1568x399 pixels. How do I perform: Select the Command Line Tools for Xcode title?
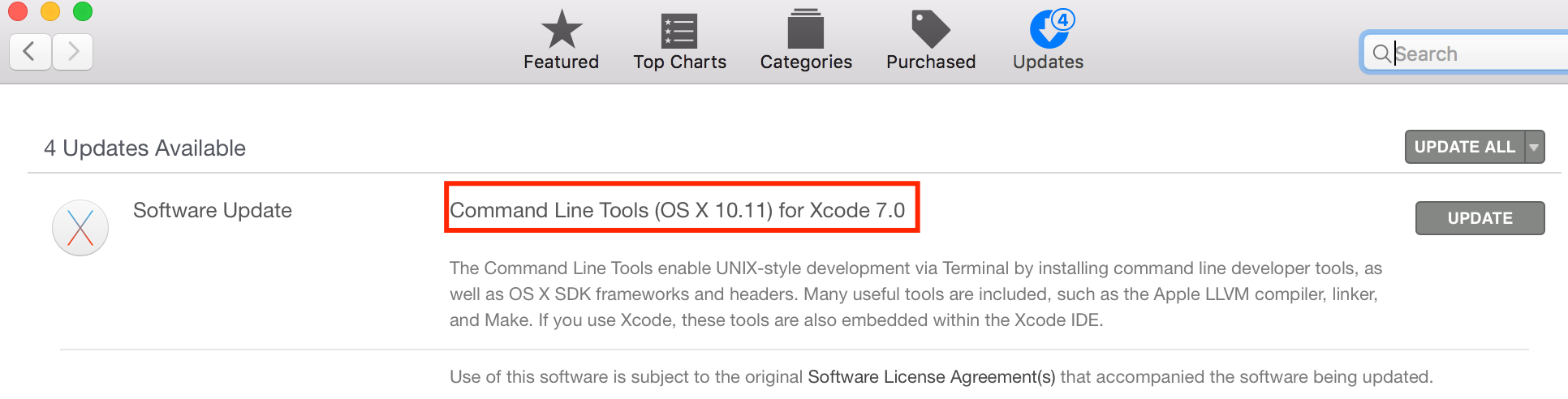[677, 211]
